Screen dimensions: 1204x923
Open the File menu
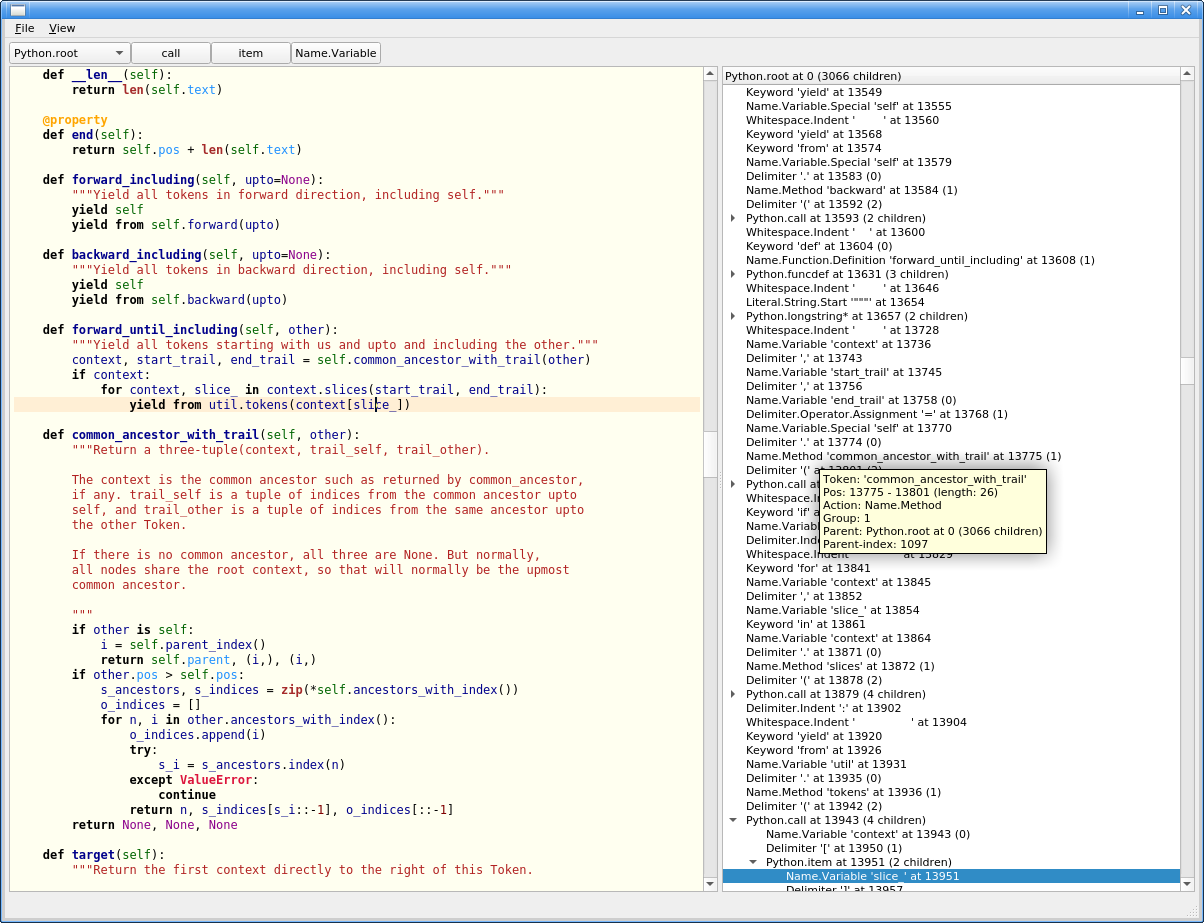[x=24, y=28]
